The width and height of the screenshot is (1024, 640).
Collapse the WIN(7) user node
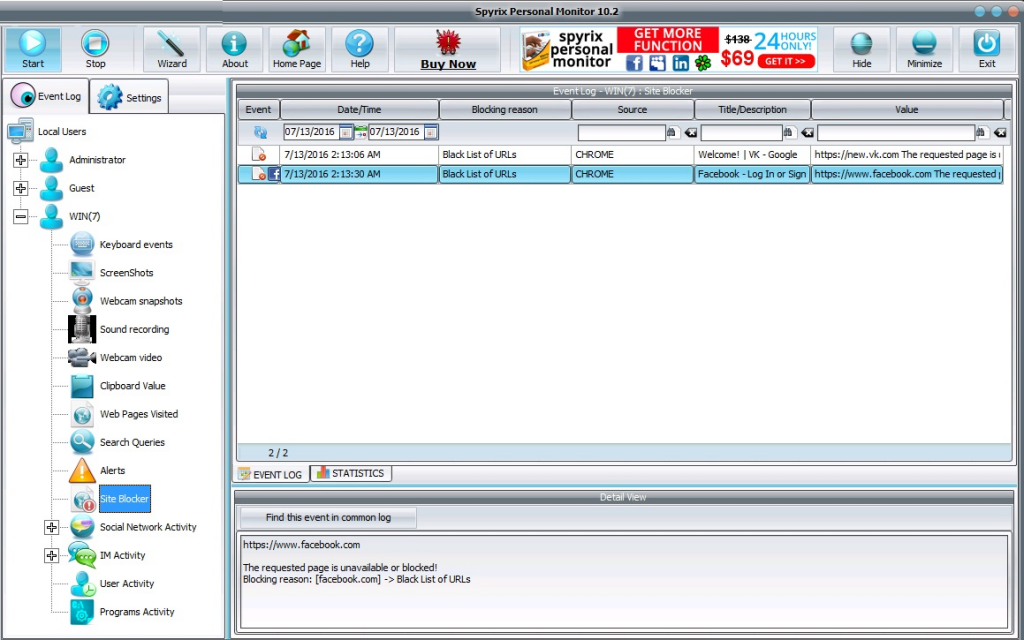coord(21,216)
